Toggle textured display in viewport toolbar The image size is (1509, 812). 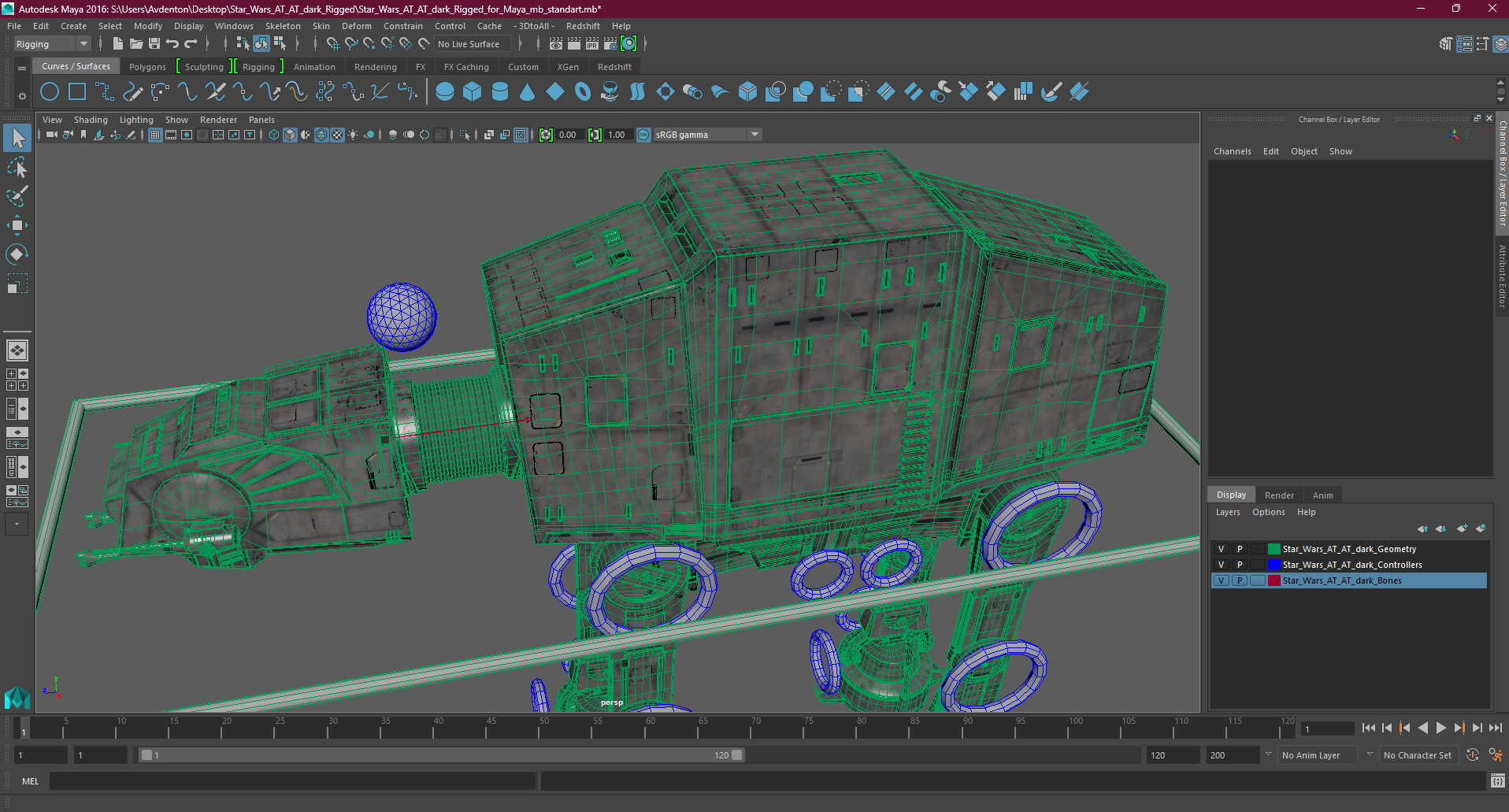337,135
